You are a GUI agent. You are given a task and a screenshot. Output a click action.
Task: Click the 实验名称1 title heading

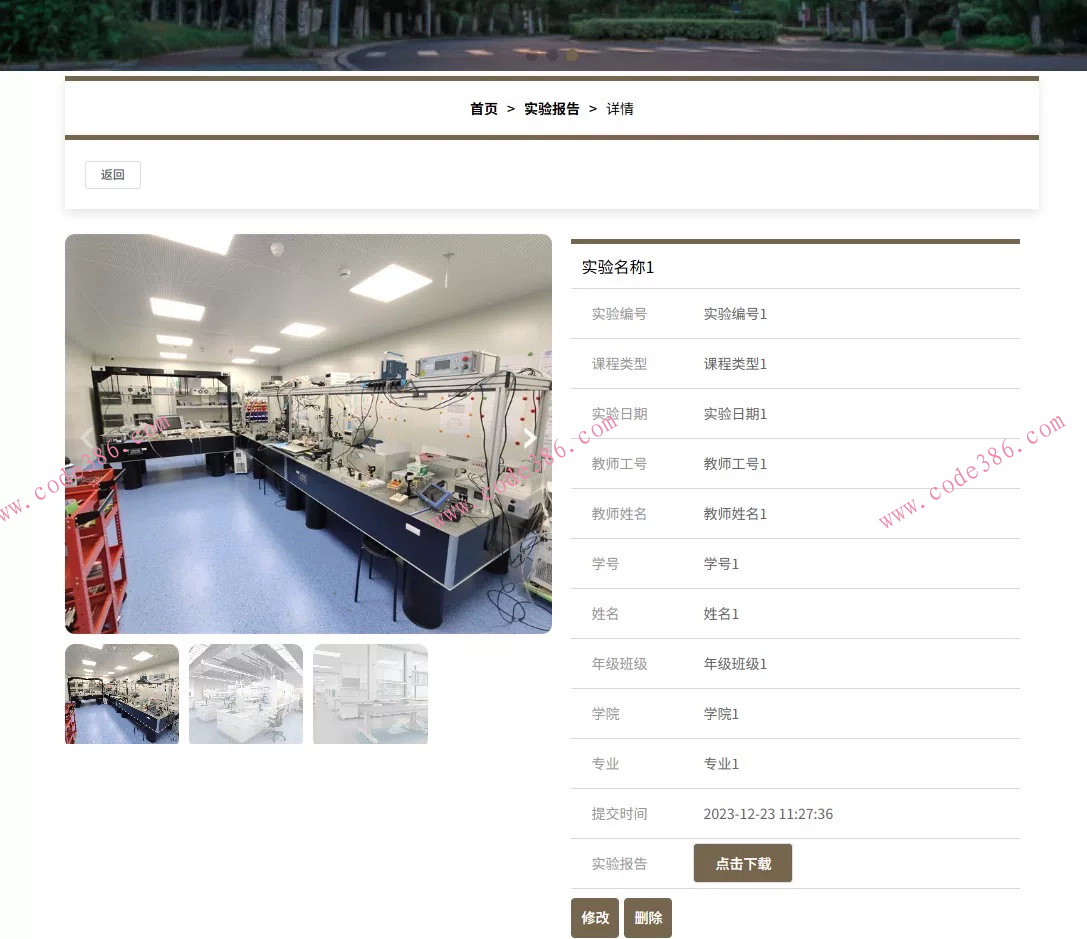point(618,267)
